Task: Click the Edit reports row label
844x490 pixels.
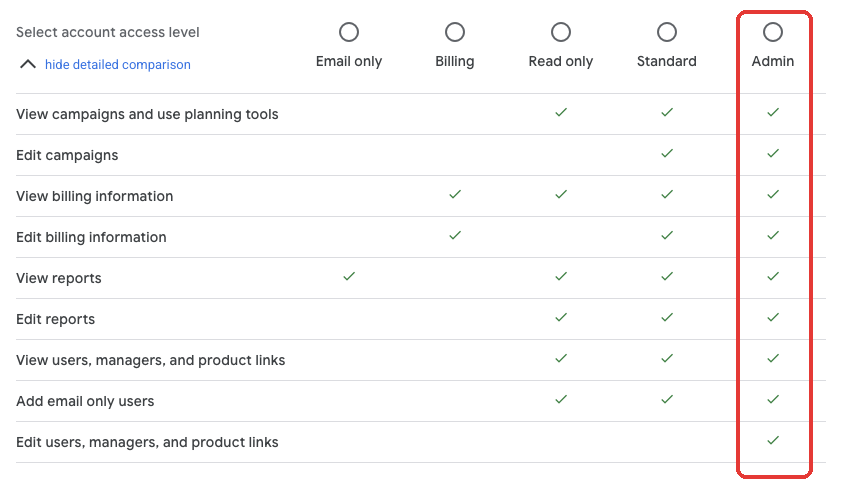Action: [x=55, y=319]
